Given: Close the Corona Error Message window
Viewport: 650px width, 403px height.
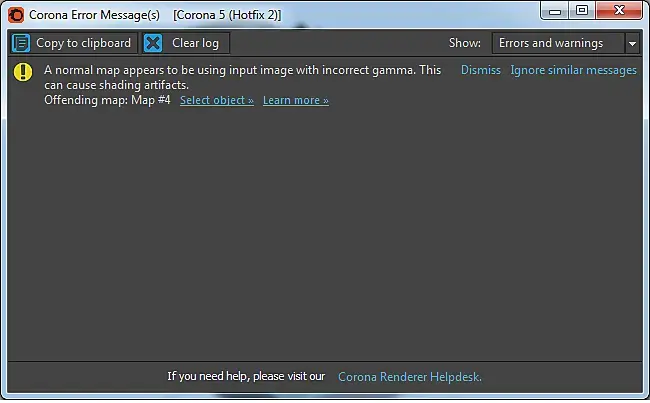Looking at the screenshot, I should [619, 11].
